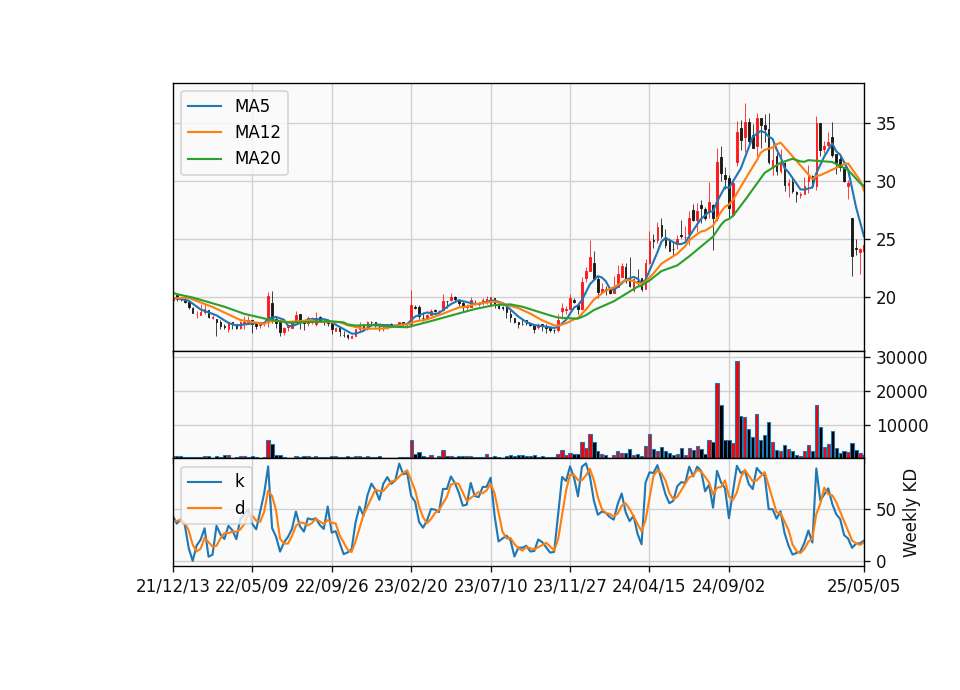
Task: Click the KD axis value 0
Action: 881,561
